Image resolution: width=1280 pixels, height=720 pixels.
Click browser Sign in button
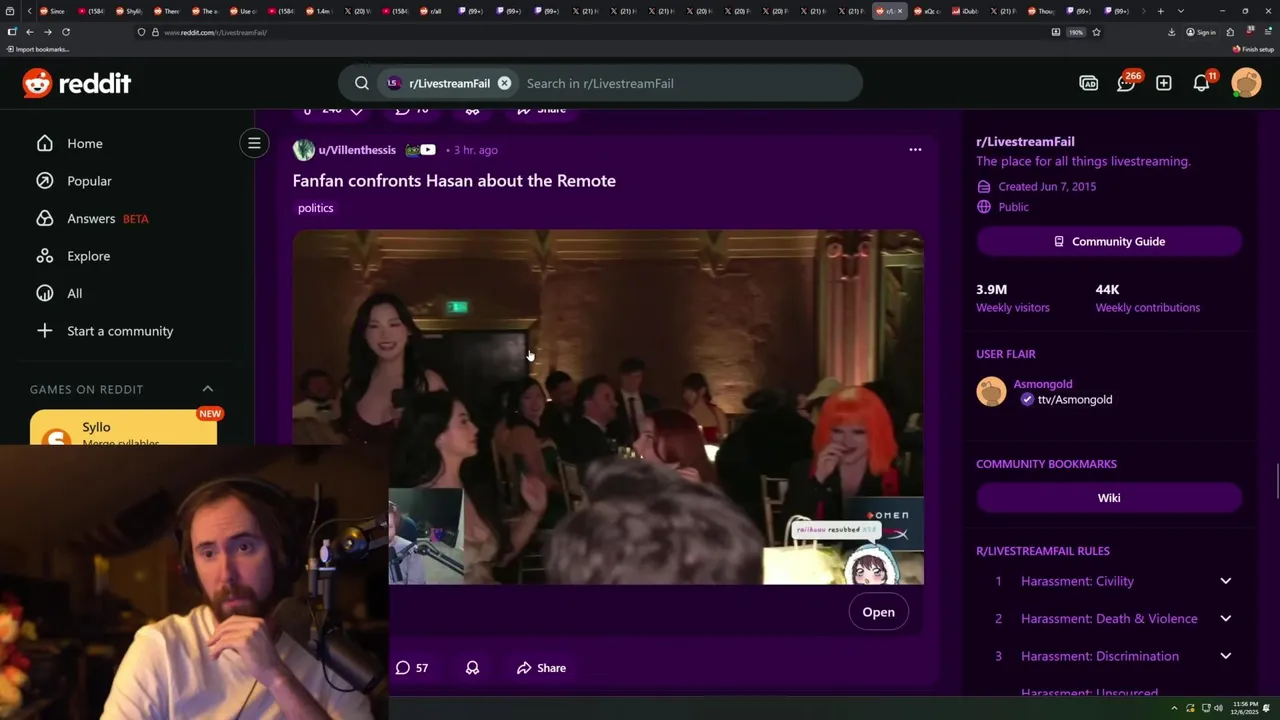point(1200,32)
